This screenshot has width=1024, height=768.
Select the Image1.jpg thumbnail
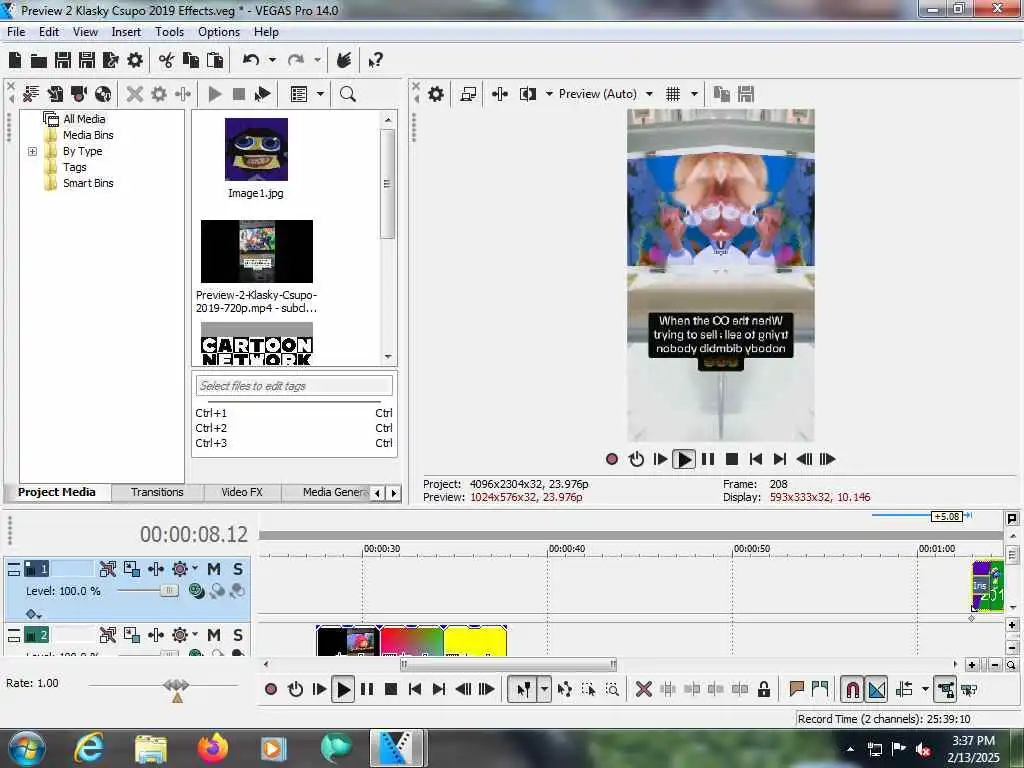256,150
